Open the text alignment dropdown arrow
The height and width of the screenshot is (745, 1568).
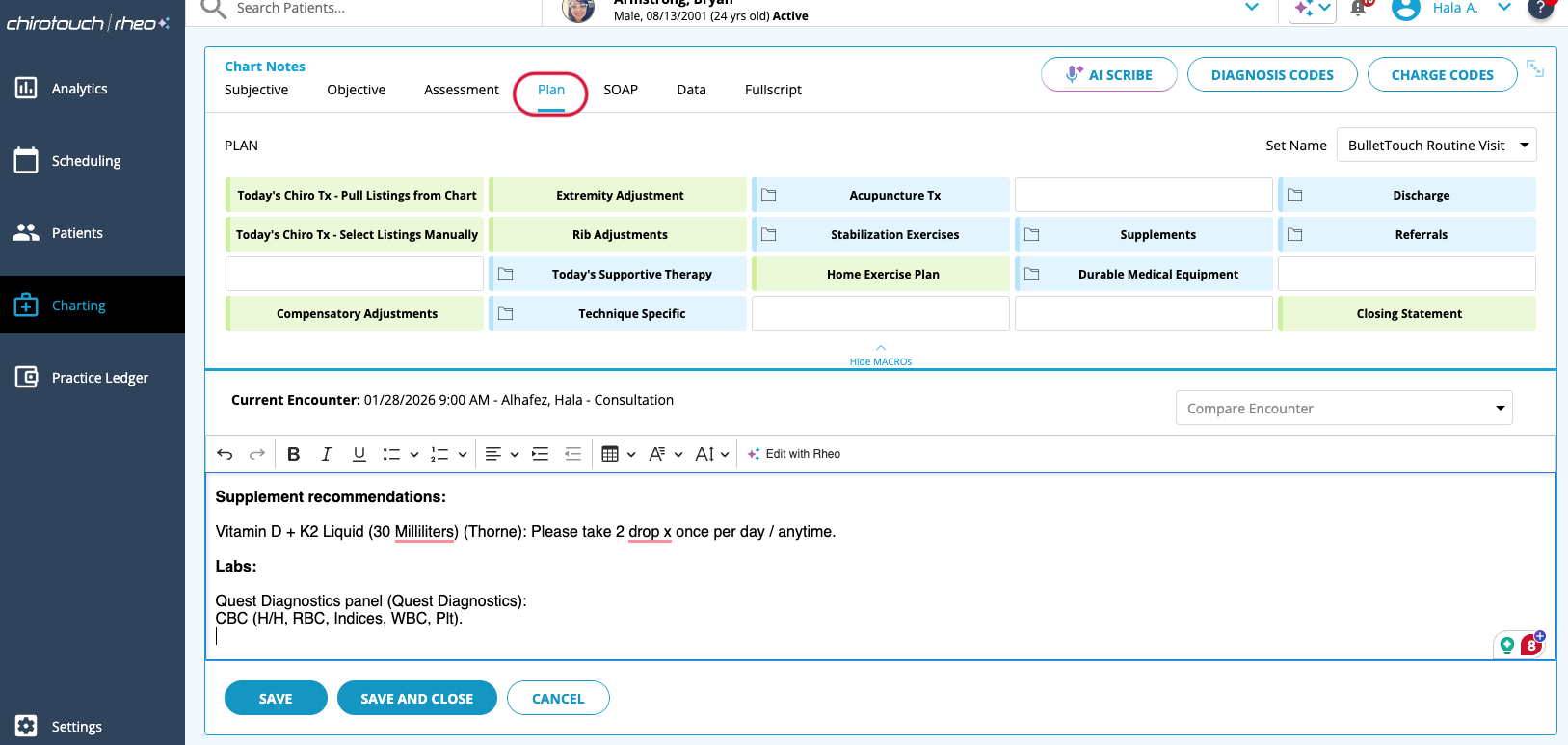(x=515, y=455)
